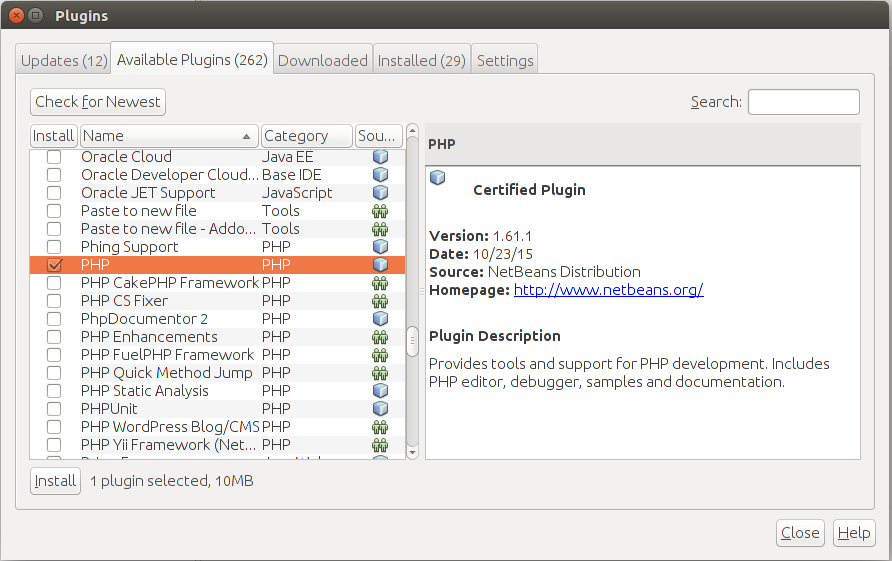The width and height of the screenshot is (892, 561).
Task: Select the Available Plugins (262) tab
Action: (x=192, y=59)
